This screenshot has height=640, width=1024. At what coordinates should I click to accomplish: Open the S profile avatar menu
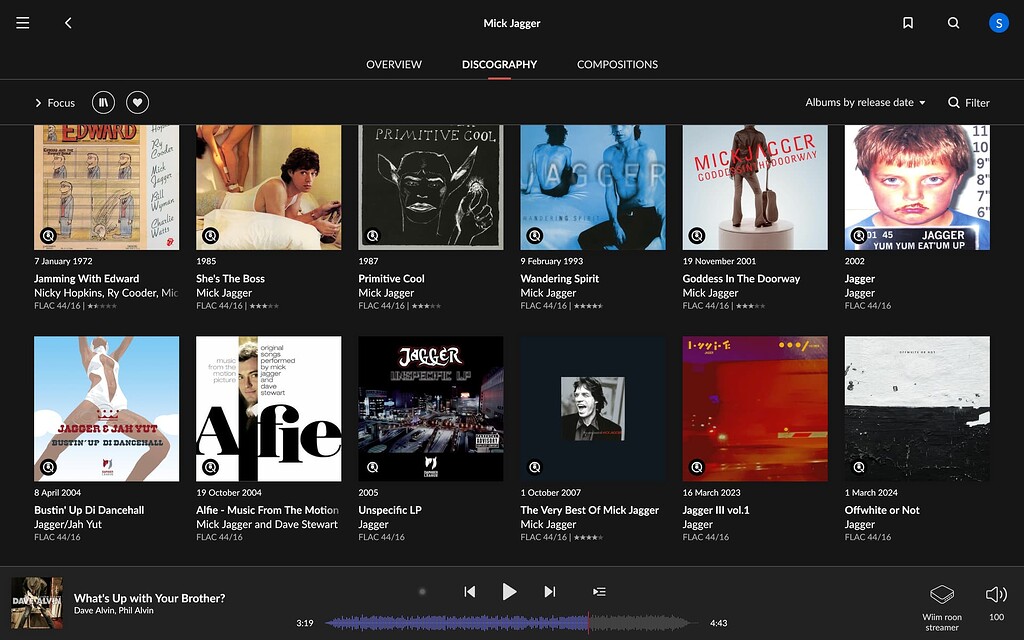(998, 22)
